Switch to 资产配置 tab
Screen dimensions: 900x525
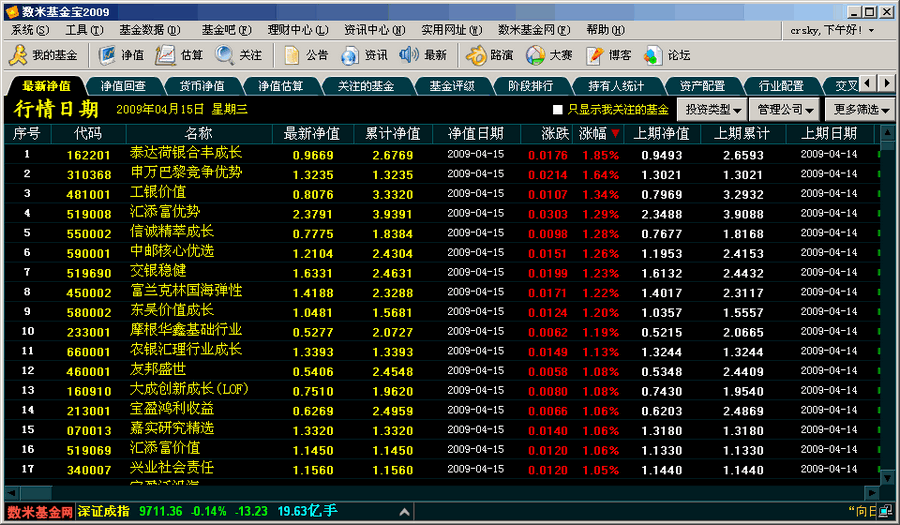[x=703, y=86]
